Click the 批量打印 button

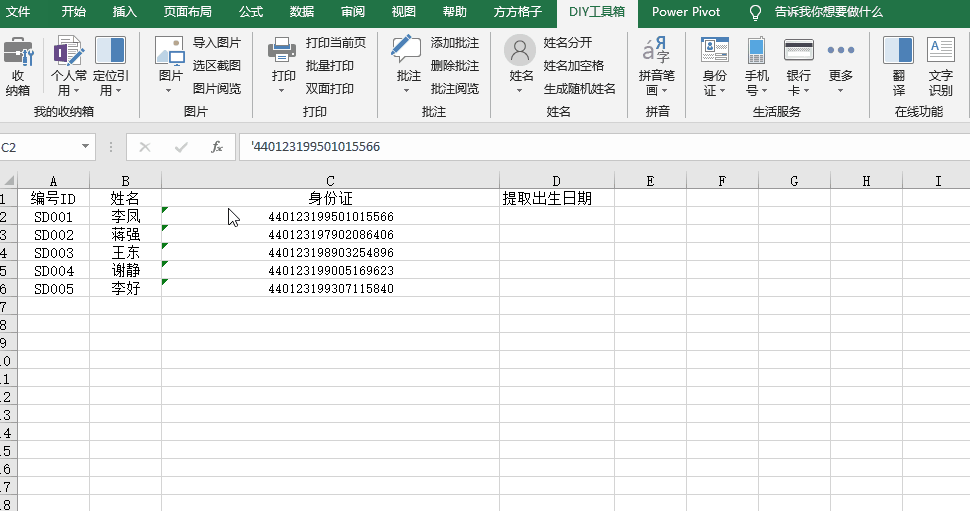coord(330,66)
